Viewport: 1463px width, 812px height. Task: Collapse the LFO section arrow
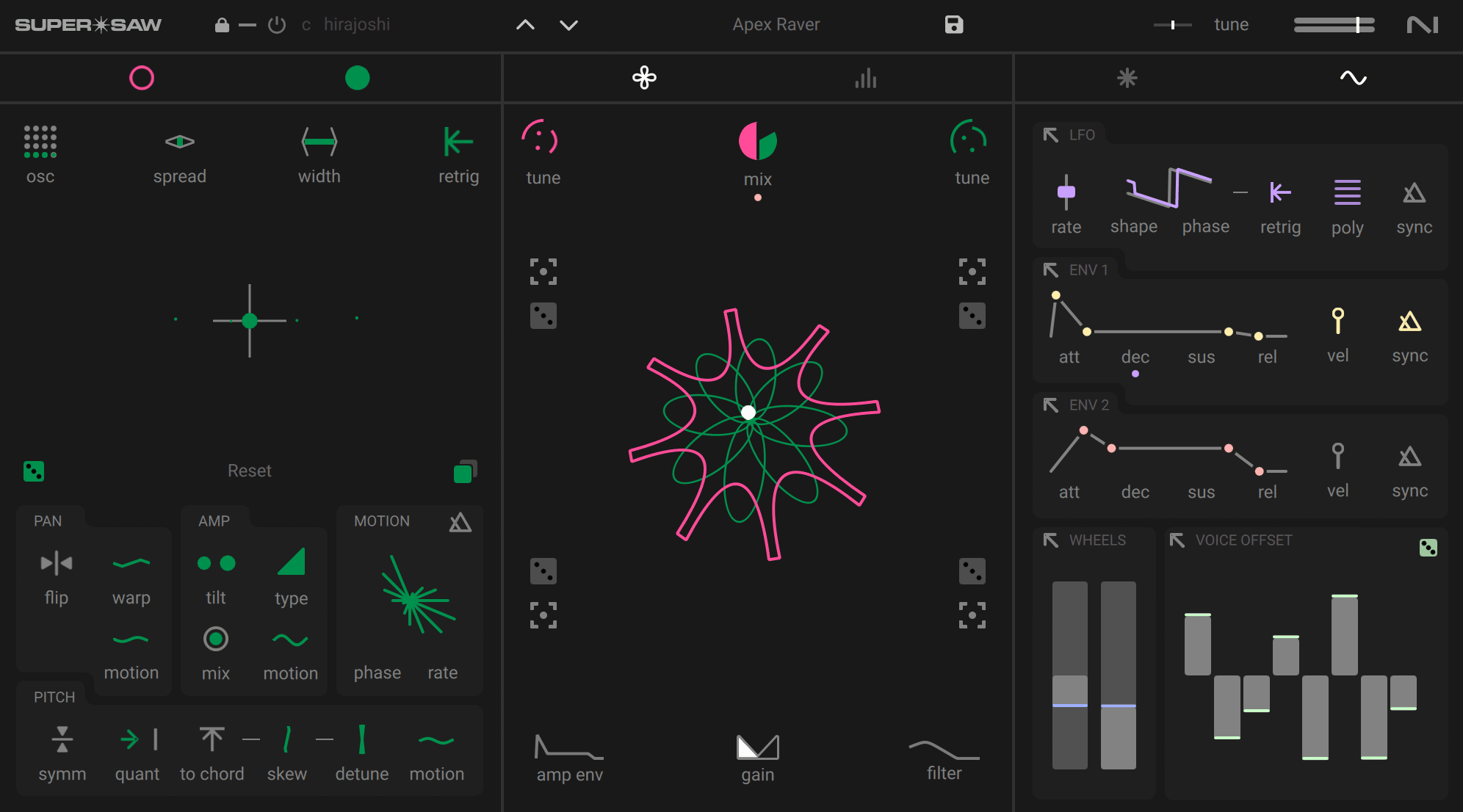[1051, 135]
